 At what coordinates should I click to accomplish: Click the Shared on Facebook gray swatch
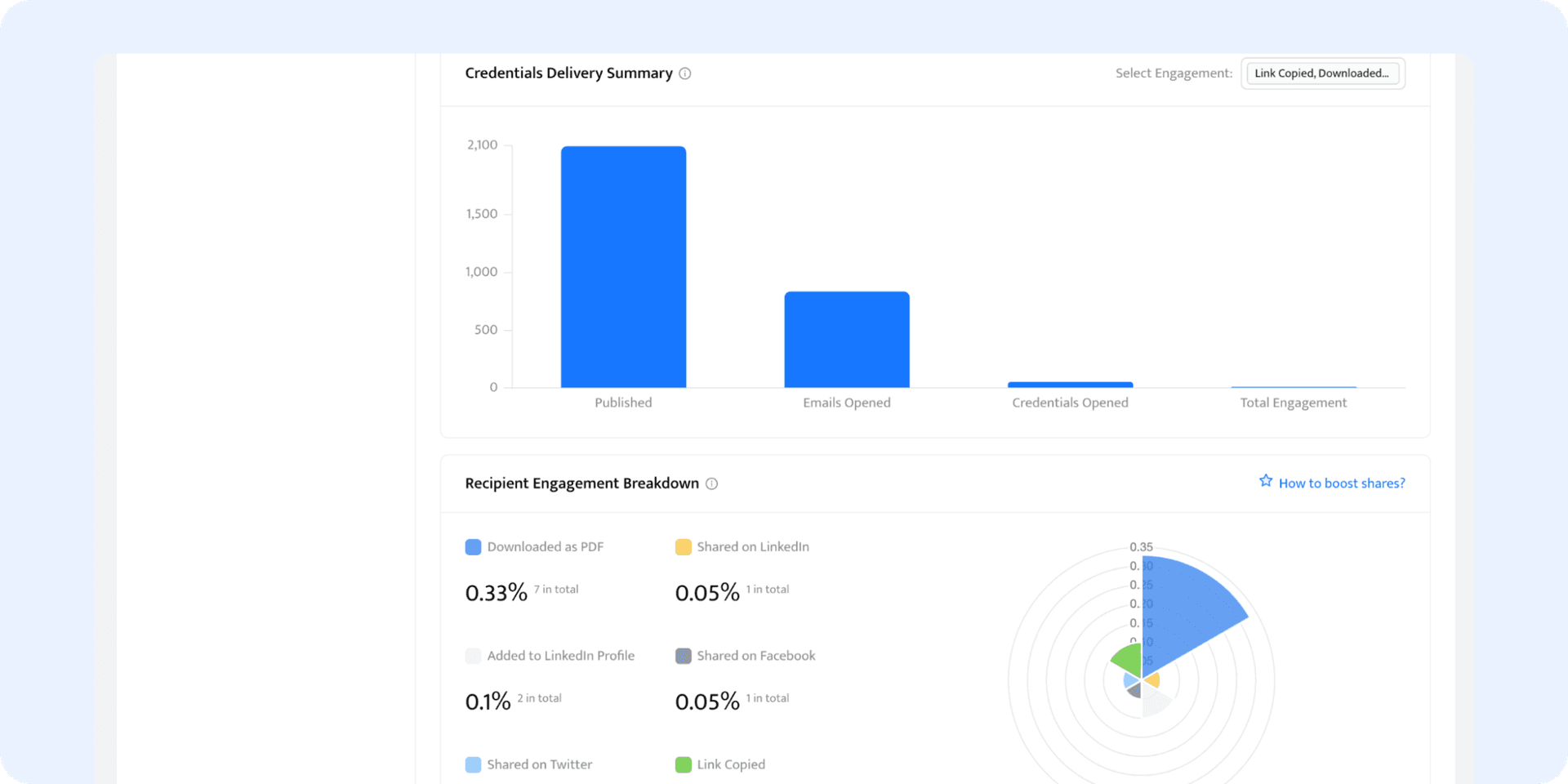pos(683,656)
